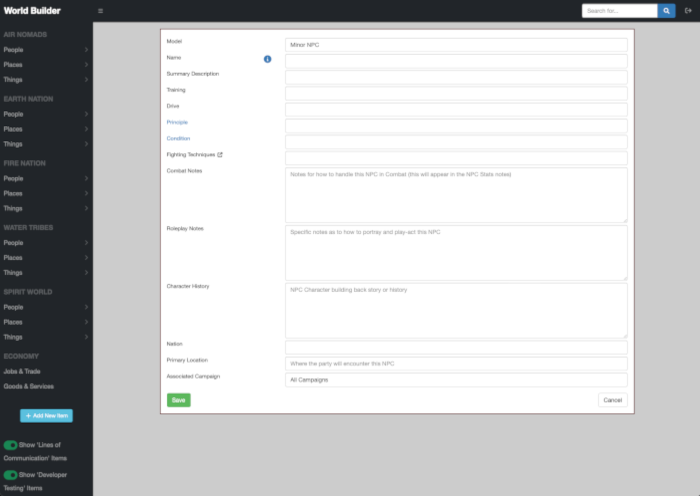
Task: Open the Associated Campaign field
Action: coord(456,380)
